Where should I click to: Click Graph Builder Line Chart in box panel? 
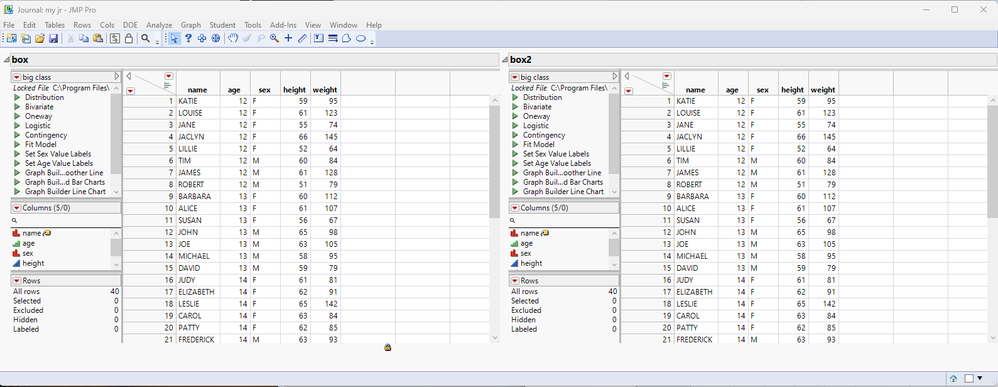point(66,192)
